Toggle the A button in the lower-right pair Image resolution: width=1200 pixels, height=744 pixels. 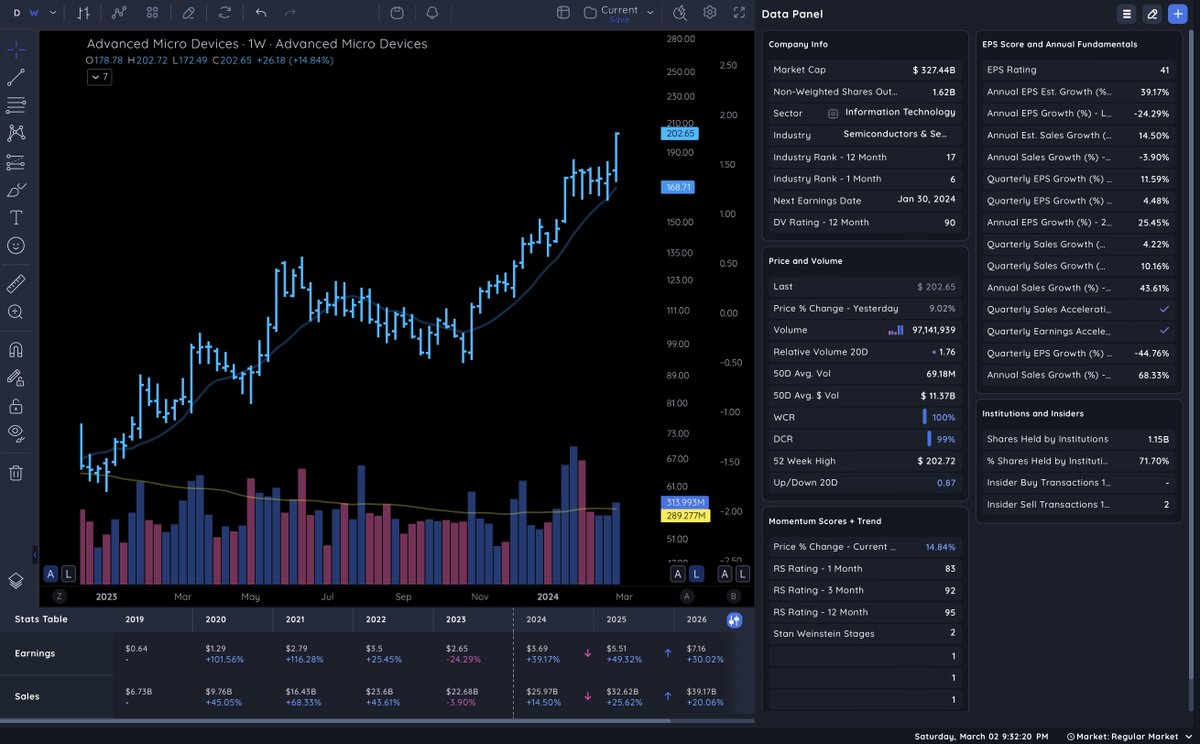click(725, 574)
